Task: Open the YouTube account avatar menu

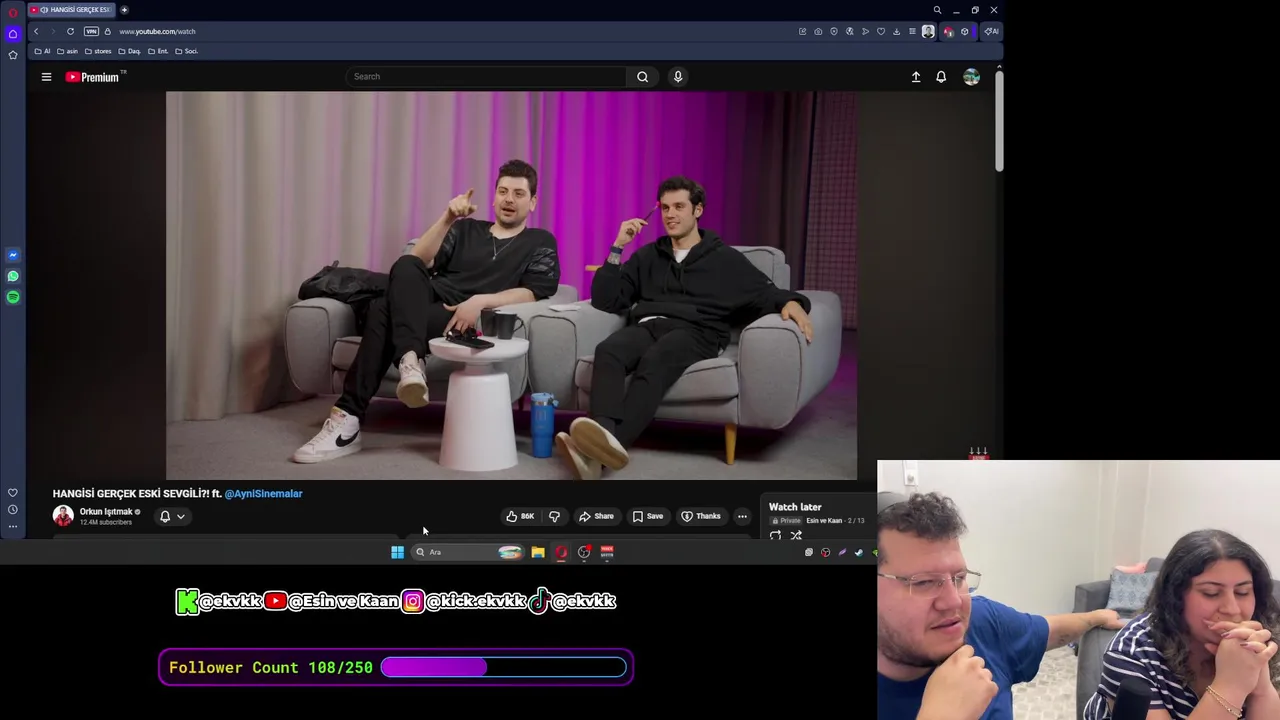Action: [x=971, y=76]
